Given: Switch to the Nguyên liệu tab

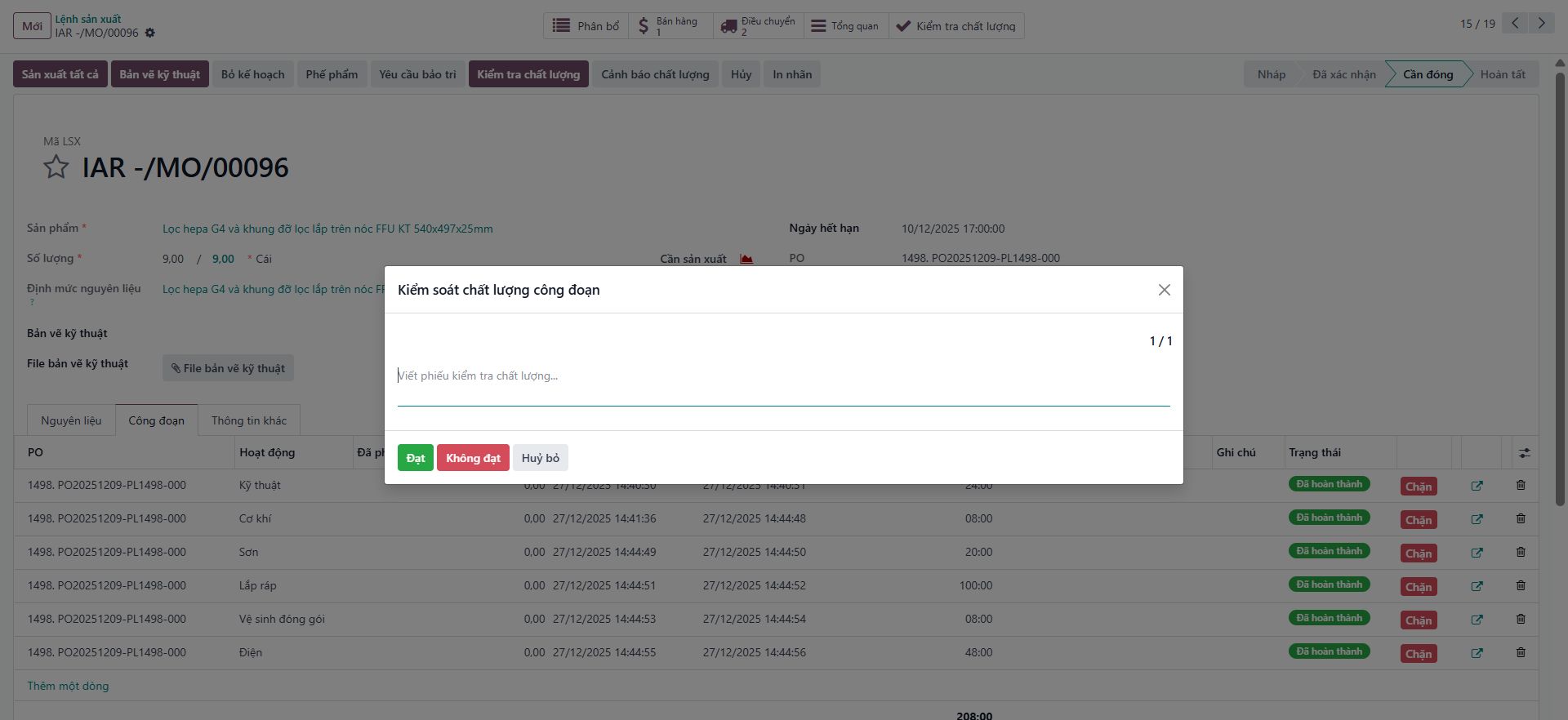Looking at the screenshot, I should [71, 420].
